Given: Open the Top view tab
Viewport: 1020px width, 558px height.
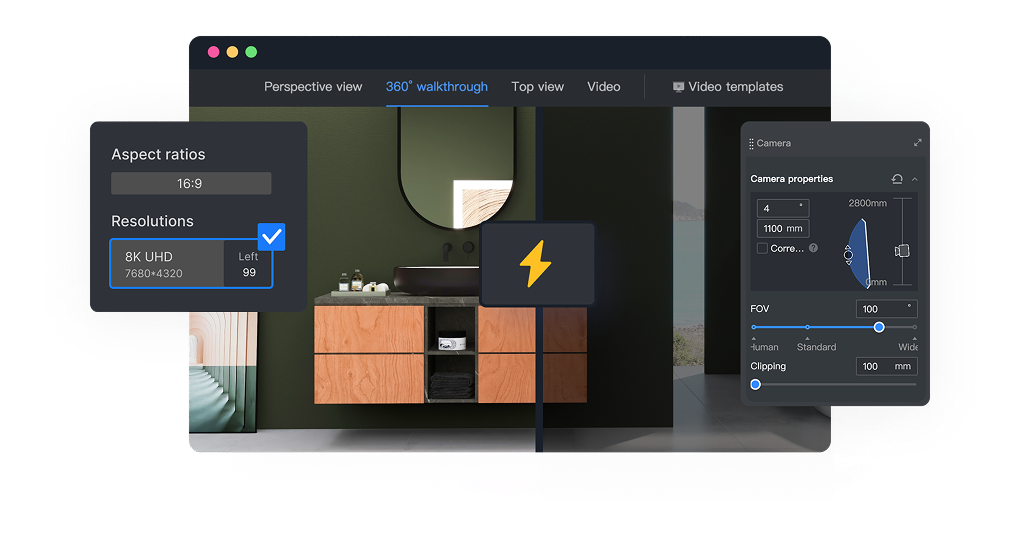Looking at the screenshot, I should [537, 86].
